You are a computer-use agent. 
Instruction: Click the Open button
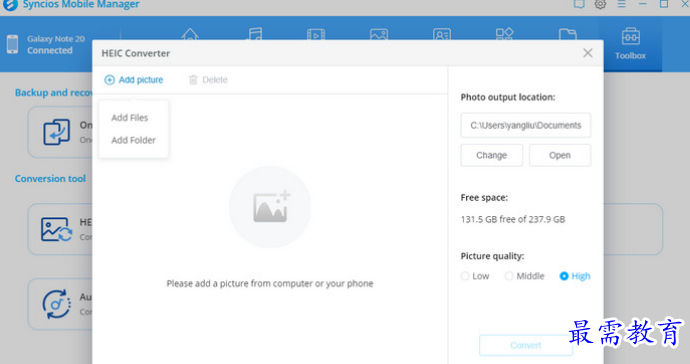(x=560, y=155)
